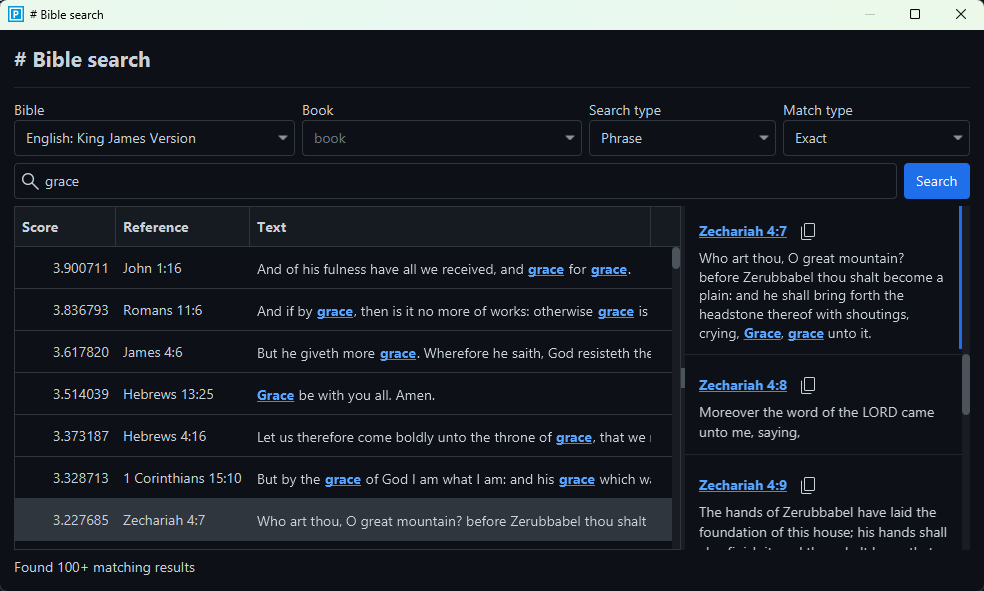Open the Zechariah 4:8 reference link

point(742,386)
